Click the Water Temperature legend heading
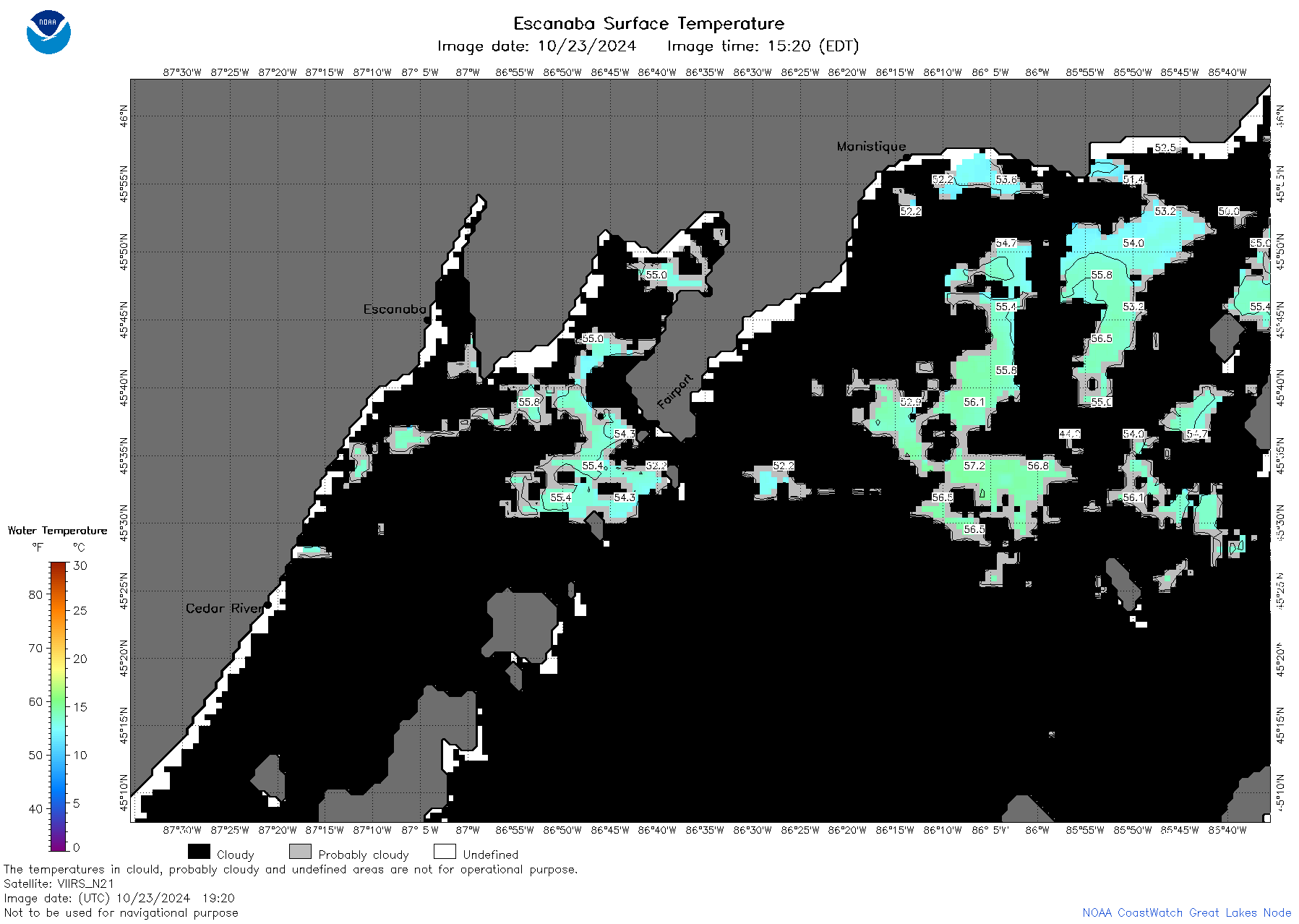The height and width of the screenshot is (924, 1299). click(57, 530)
